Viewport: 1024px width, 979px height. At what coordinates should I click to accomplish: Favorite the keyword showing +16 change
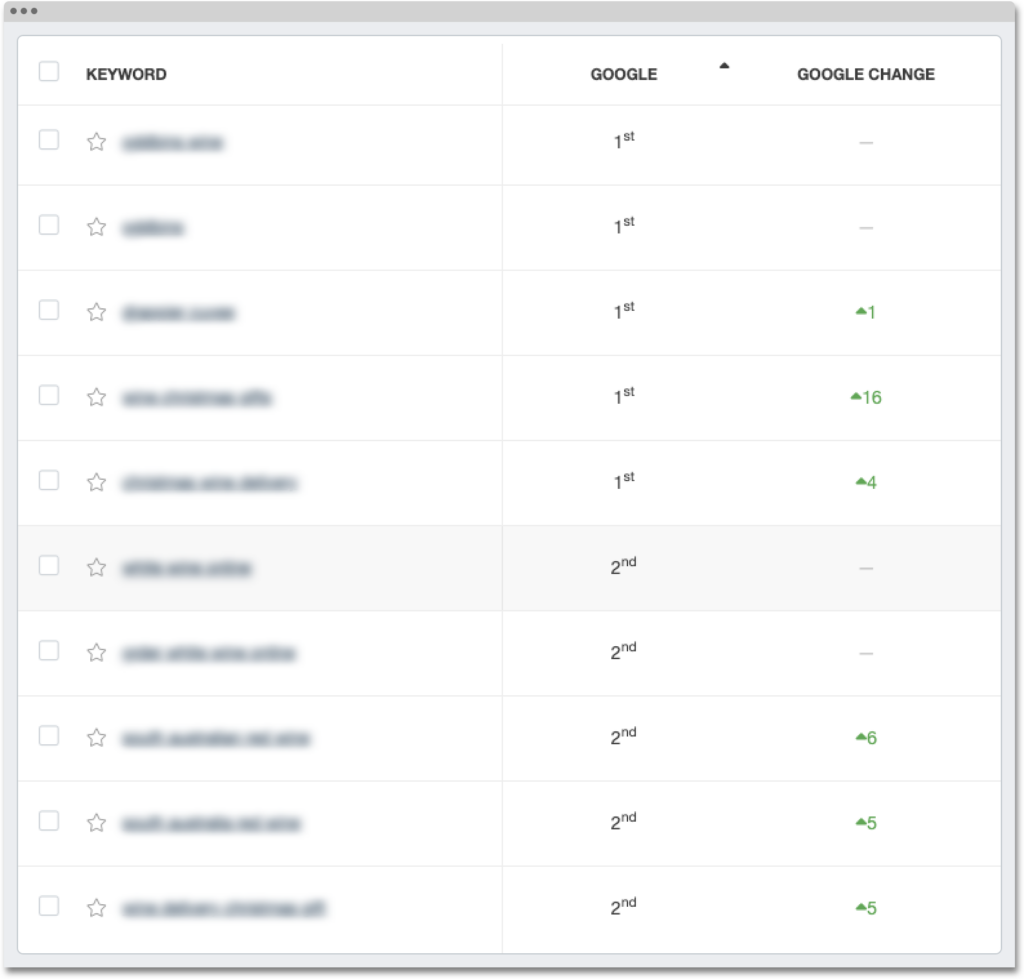pos(96,397)
